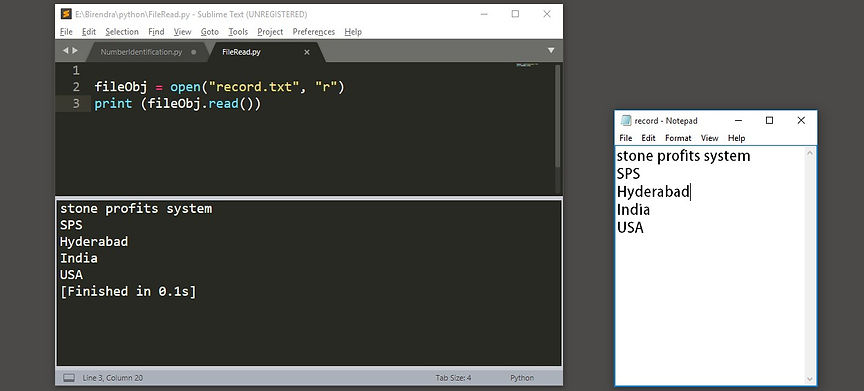This screenshot has height=391, width=864.
Task: Open the Tools menu
Action: click(238, 32)
